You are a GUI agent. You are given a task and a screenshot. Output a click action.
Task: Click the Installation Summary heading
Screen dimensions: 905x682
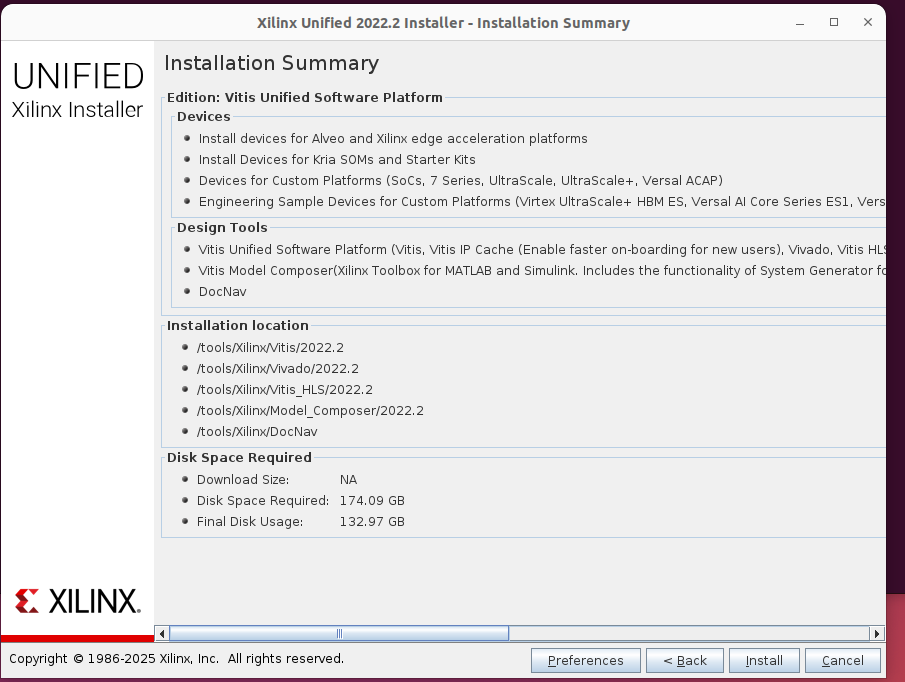click(271, 63)
